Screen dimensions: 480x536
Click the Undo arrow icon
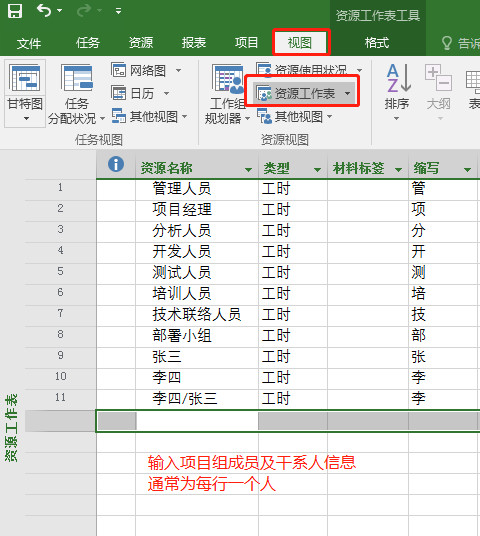[44, 11]
